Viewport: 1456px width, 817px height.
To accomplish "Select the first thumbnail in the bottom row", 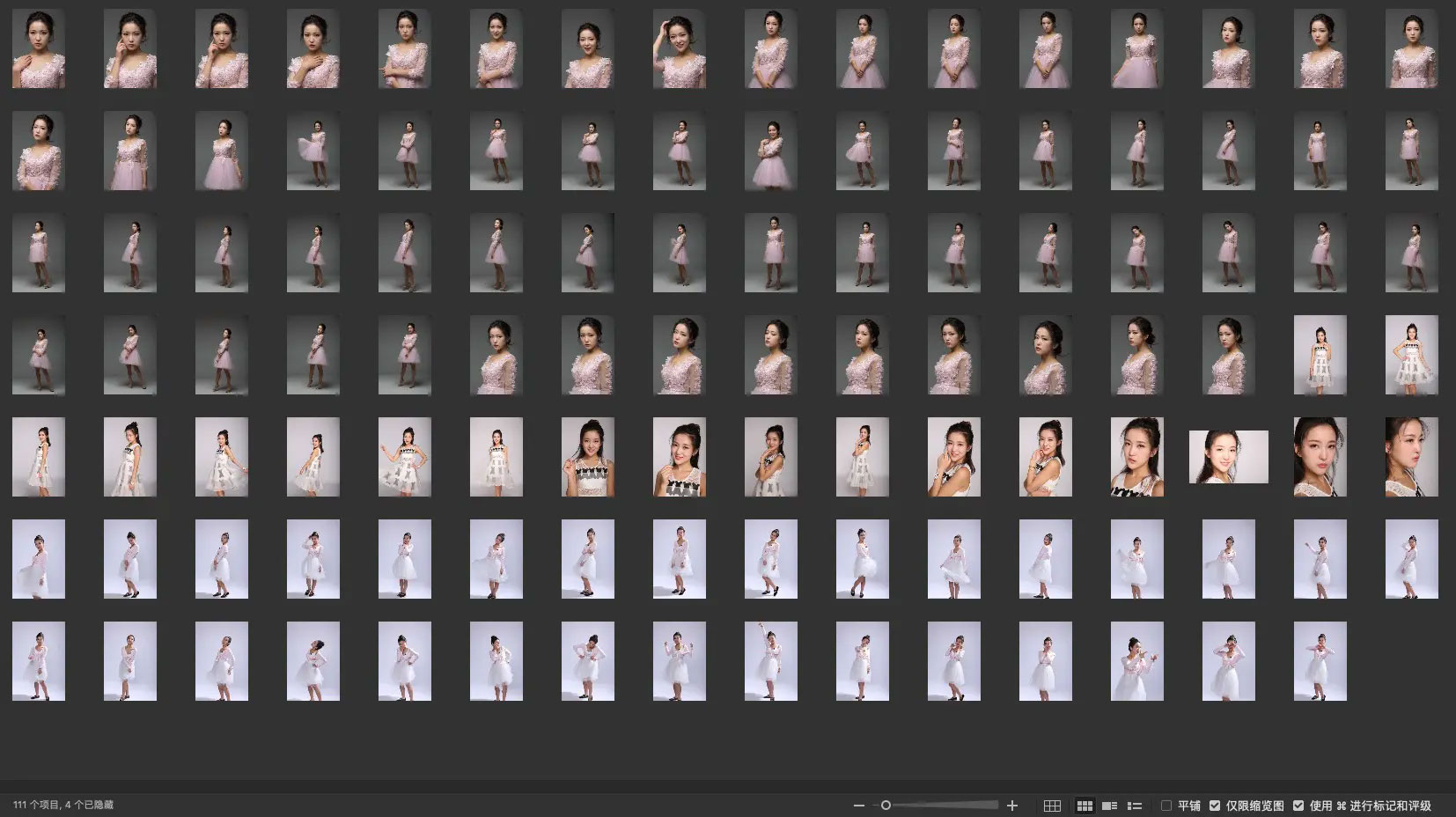I will tap(39, 661).
